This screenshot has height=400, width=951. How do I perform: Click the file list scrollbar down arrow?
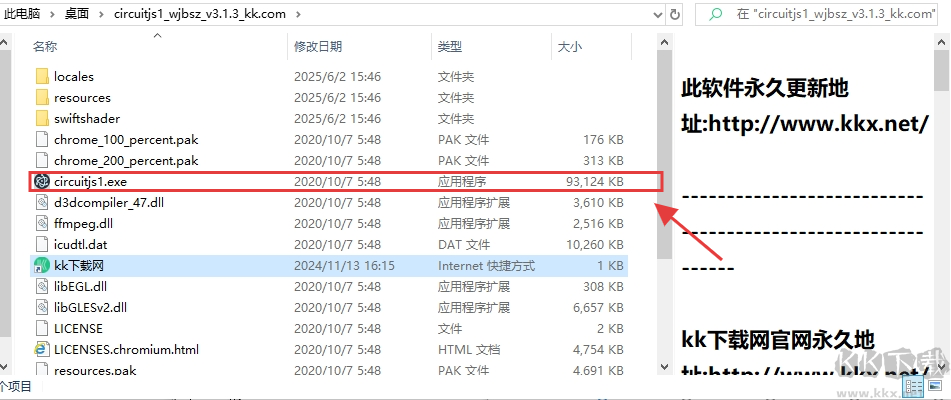pyautogui.click(x=665, y=367)
